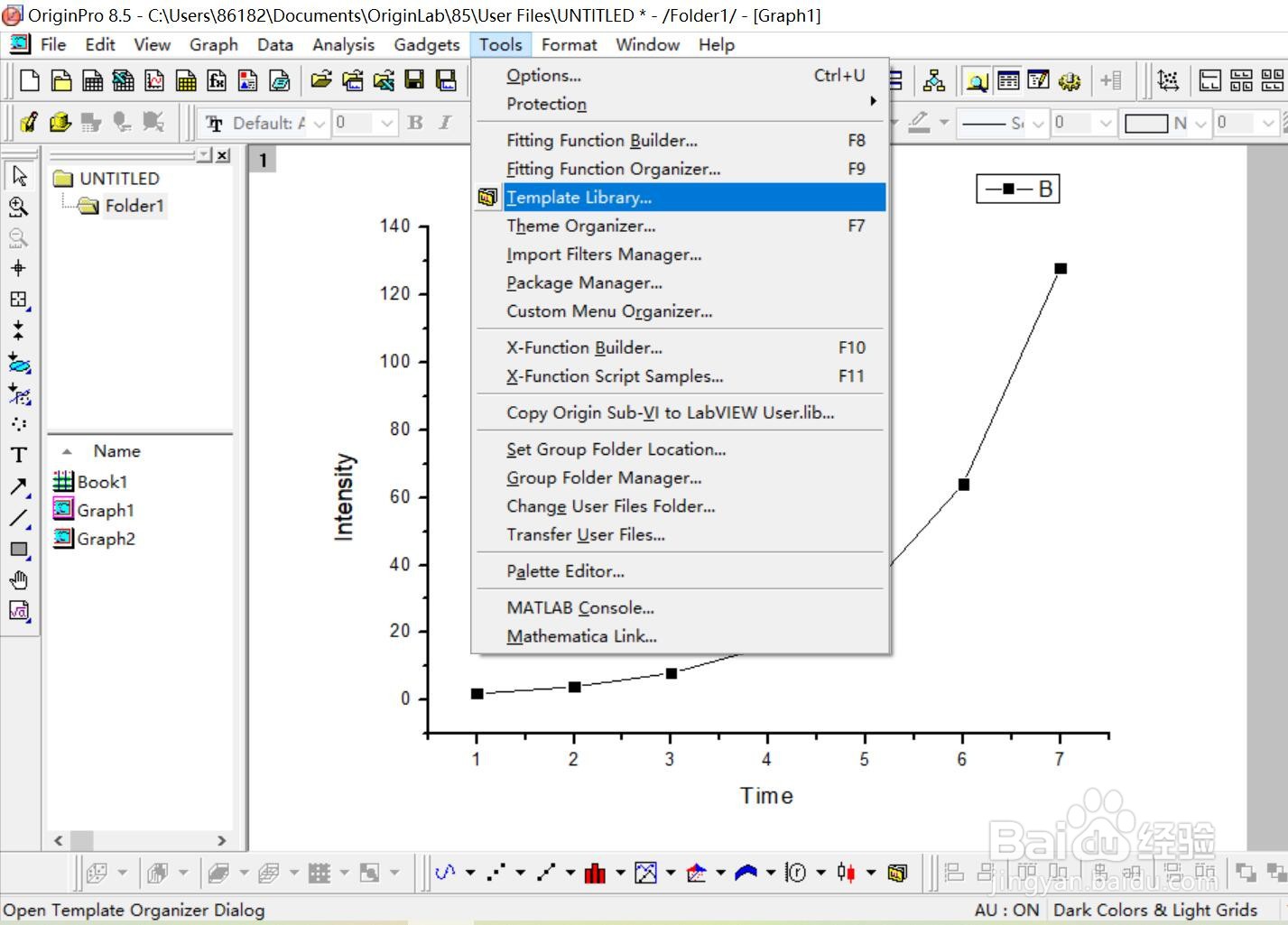Select the Pan hand tool
Screen dimensions: 1288x925
click(19, 579)
